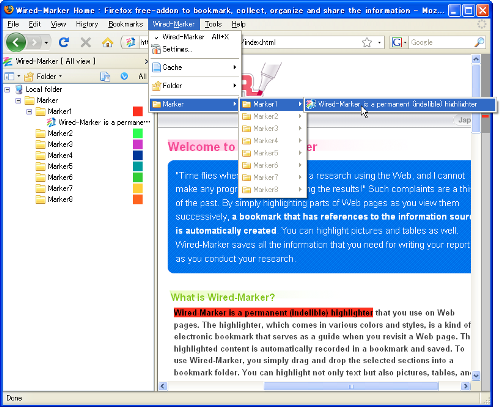Bookmark this page with the star icon

coord(367,42)
